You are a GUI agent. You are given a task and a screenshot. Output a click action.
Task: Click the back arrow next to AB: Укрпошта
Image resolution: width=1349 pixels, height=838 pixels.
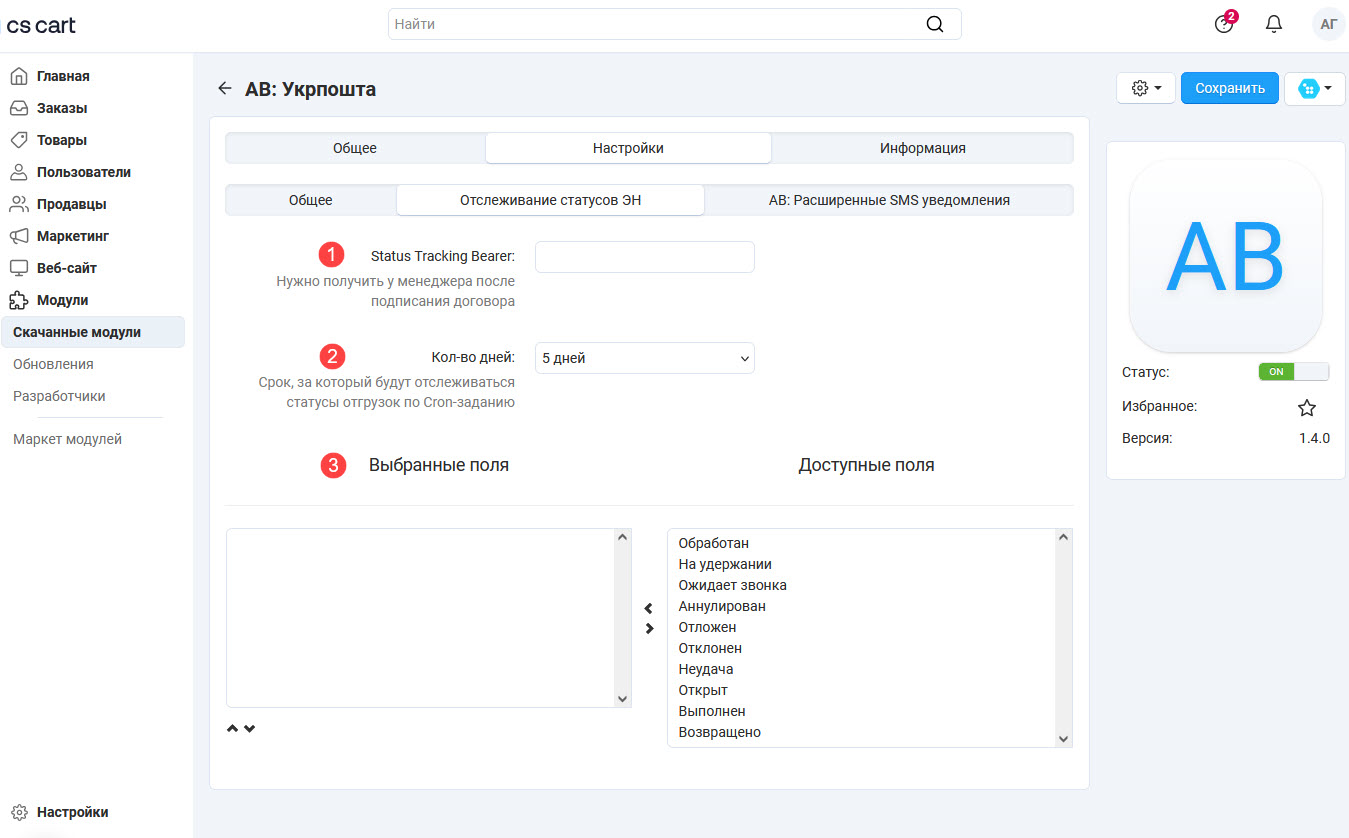[224, 89]
